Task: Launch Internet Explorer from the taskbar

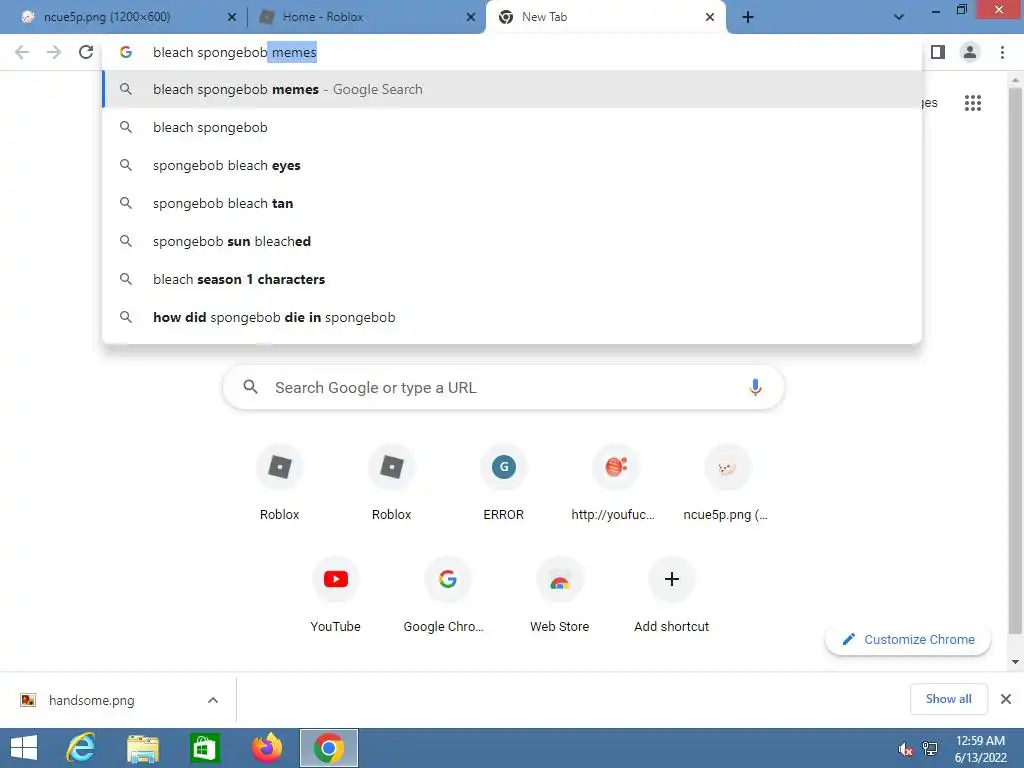Action: point(81,748)
